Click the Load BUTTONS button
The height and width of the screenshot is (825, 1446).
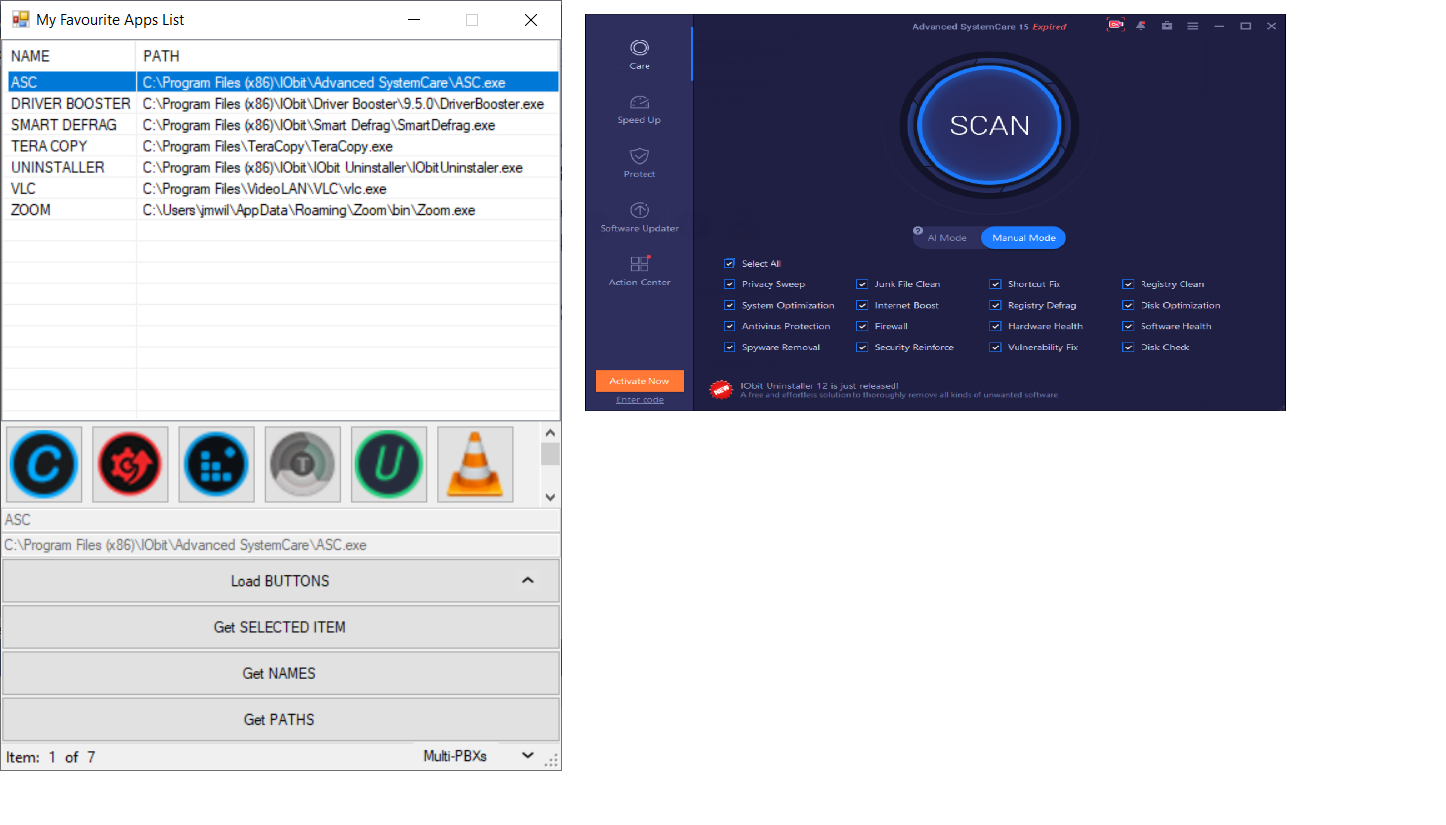pyautogui.click(x=281, y=581)
